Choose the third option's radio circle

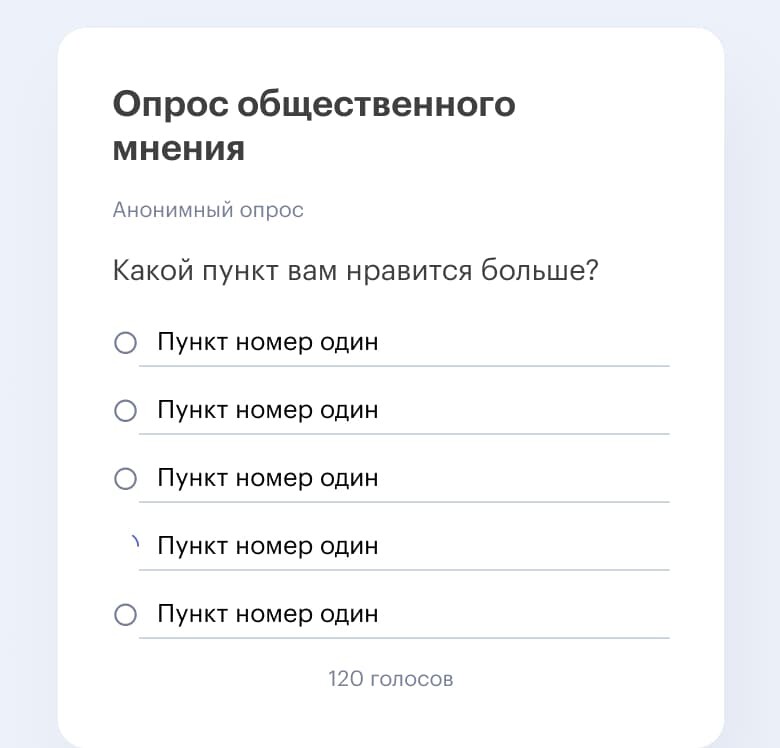coord(125,478)
